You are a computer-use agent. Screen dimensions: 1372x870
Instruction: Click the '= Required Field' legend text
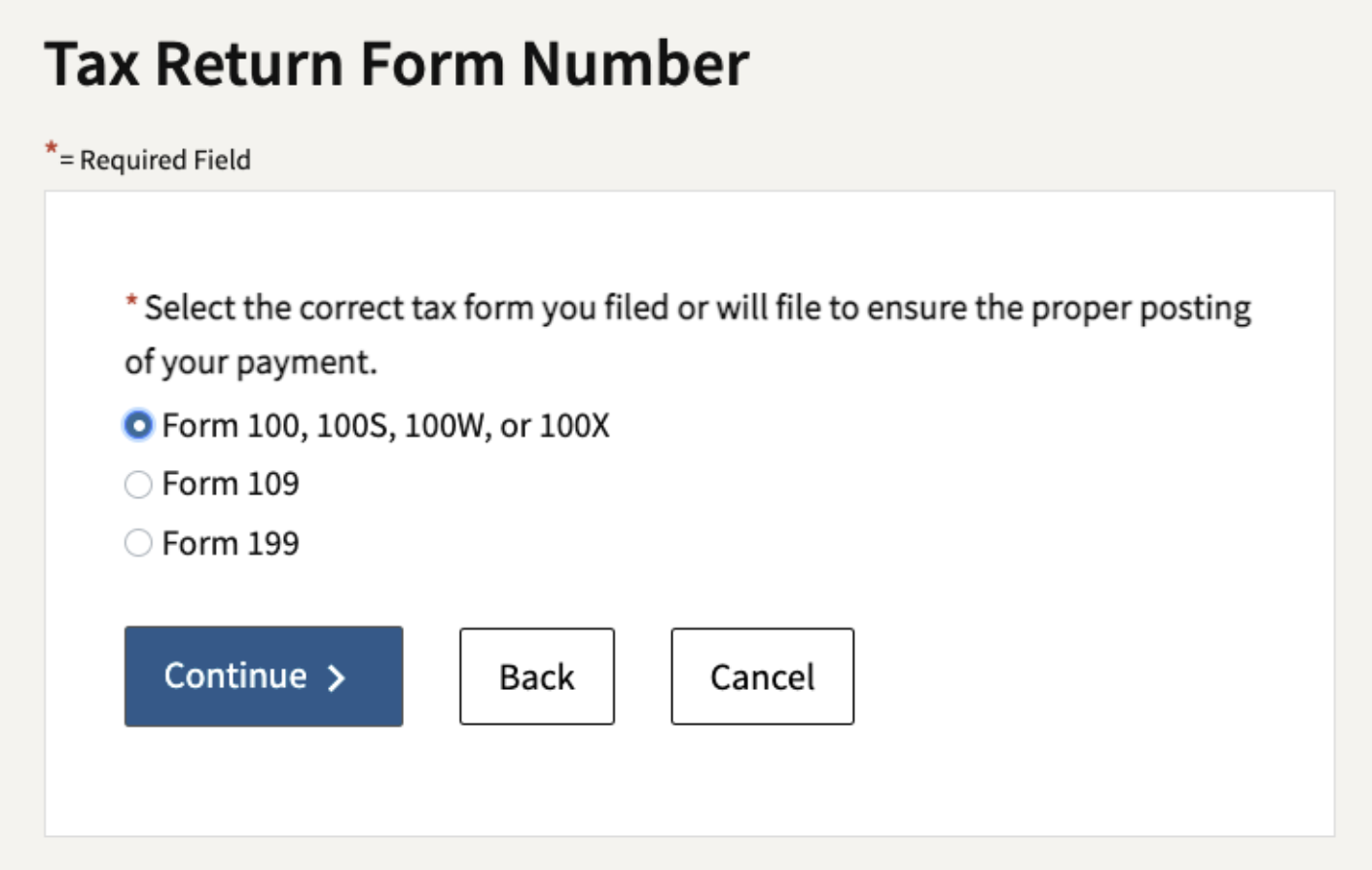pyautogui.click(x=156, y=160)
